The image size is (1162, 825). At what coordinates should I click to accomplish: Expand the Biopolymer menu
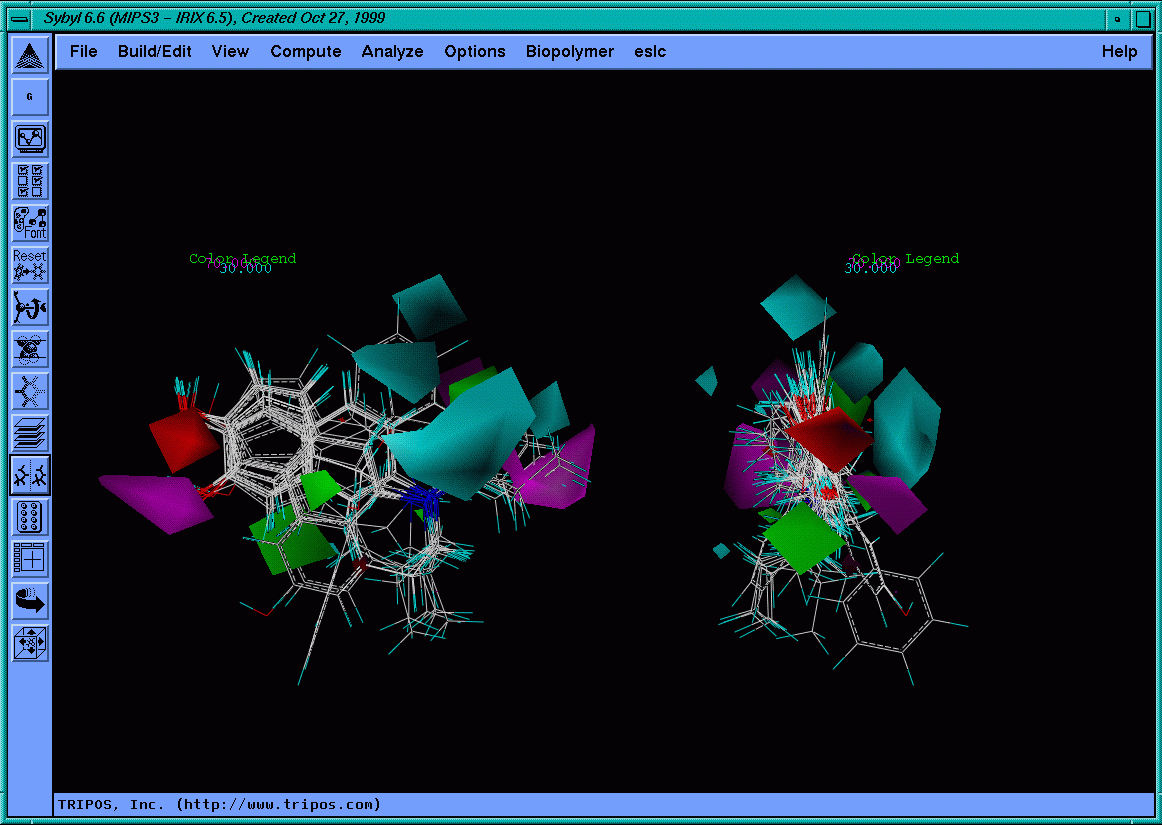coord(570,52)
